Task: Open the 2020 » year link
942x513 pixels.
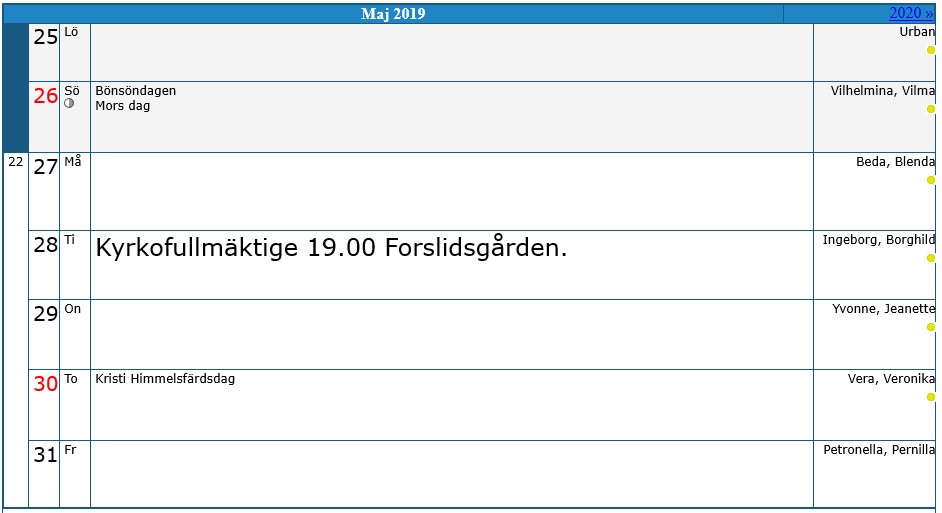Action: click(911, 13)
